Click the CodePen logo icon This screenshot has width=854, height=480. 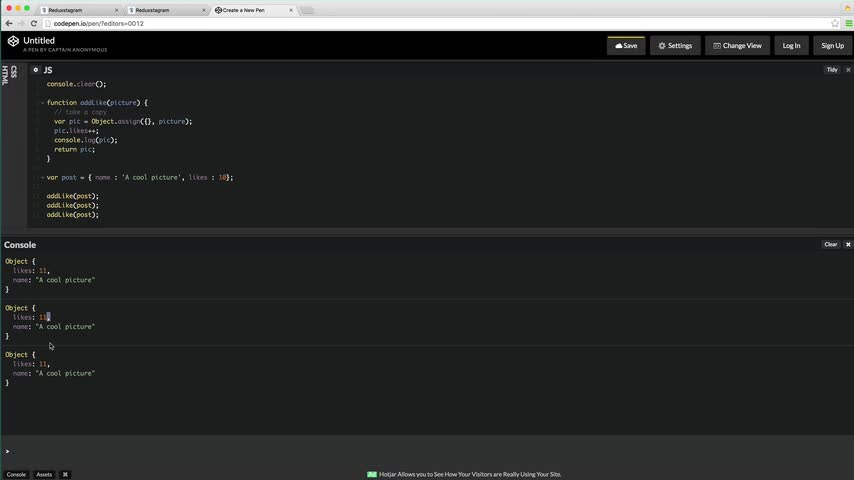pos(13,41)
